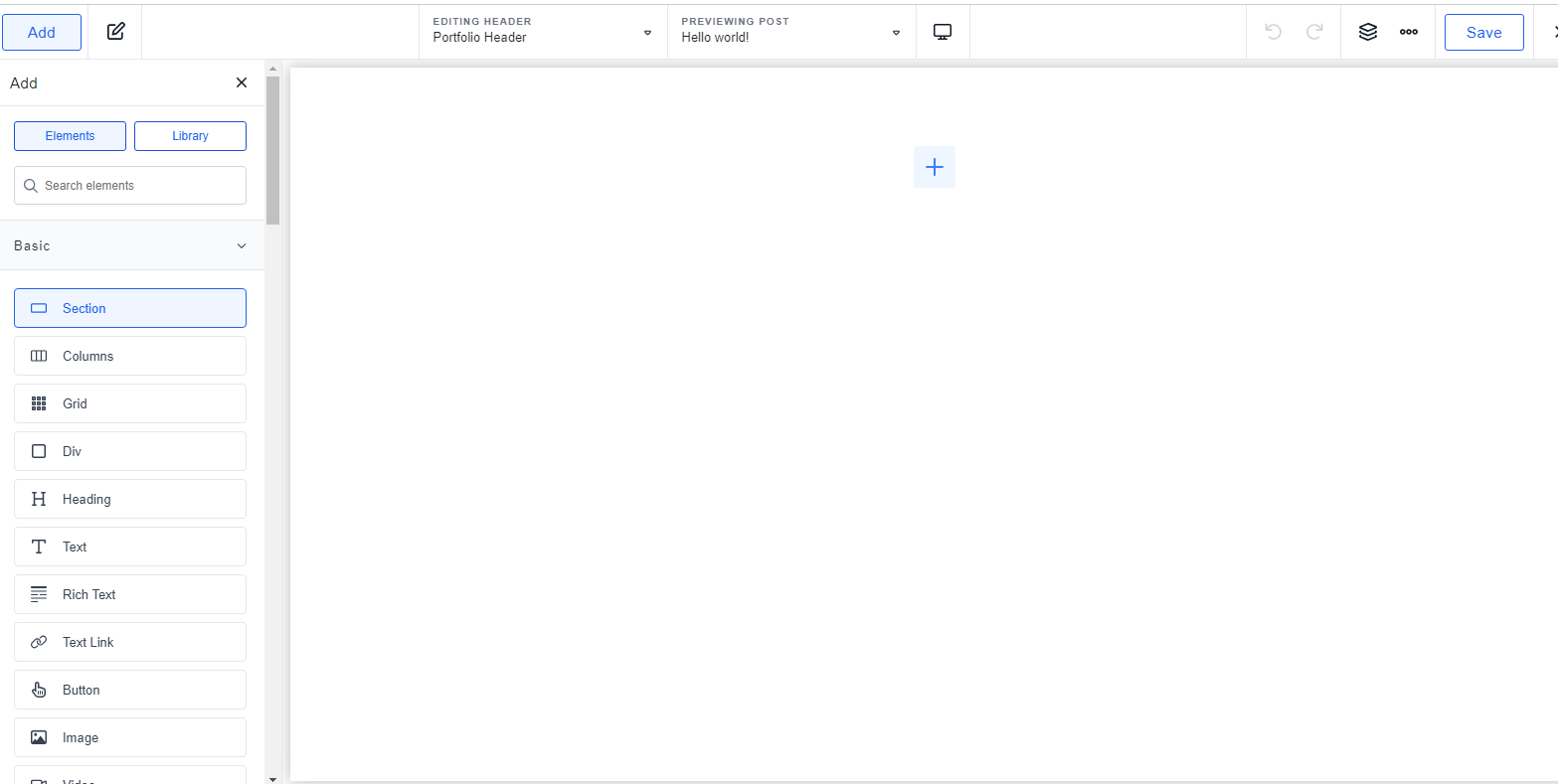
Task: Open the Structure layers panel icon
Action: pos(1367,32)
